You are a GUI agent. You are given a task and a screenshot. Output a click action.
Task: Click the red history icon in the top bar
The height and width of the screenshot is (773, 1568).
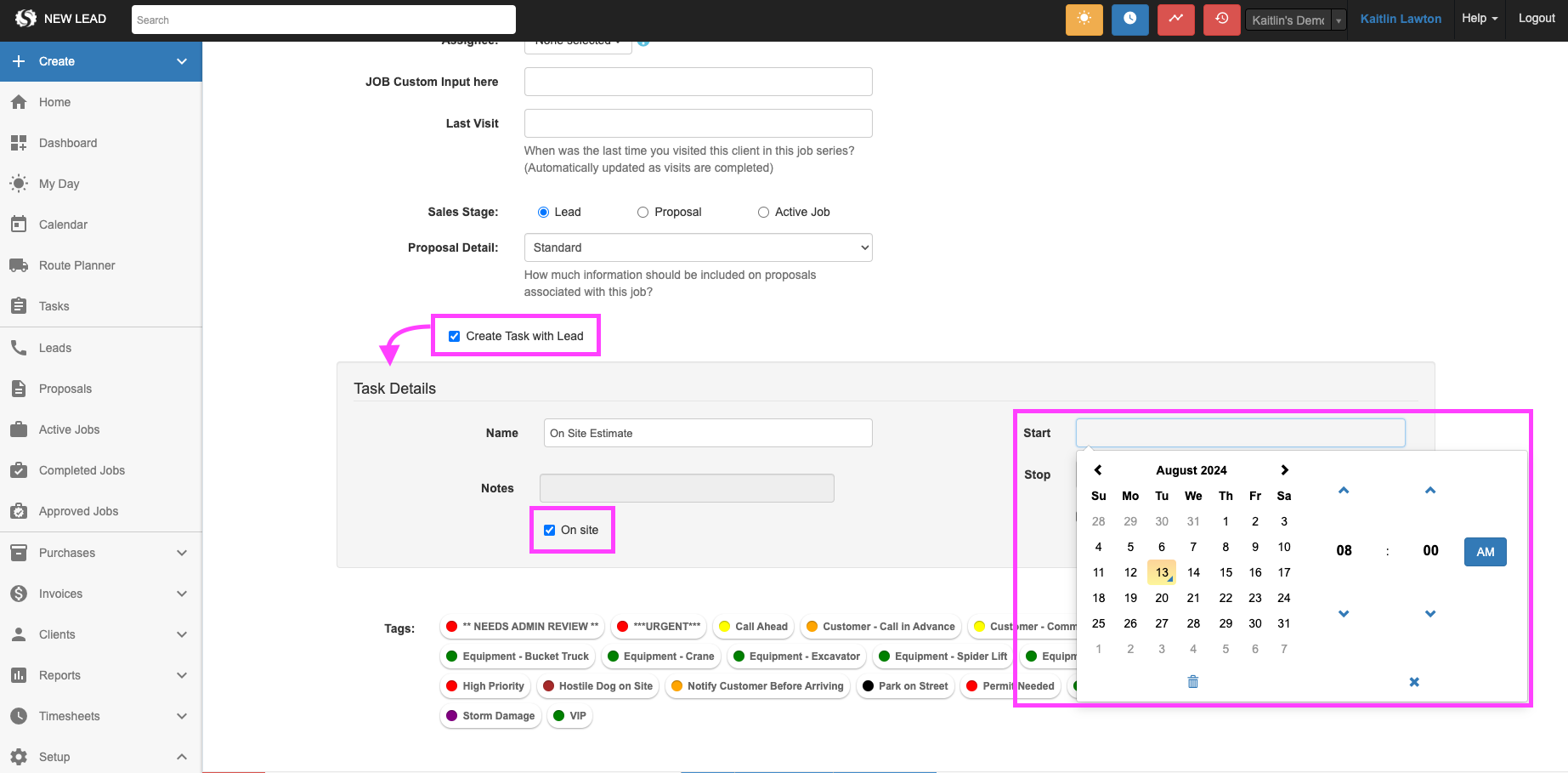(x=1221, y=19)
